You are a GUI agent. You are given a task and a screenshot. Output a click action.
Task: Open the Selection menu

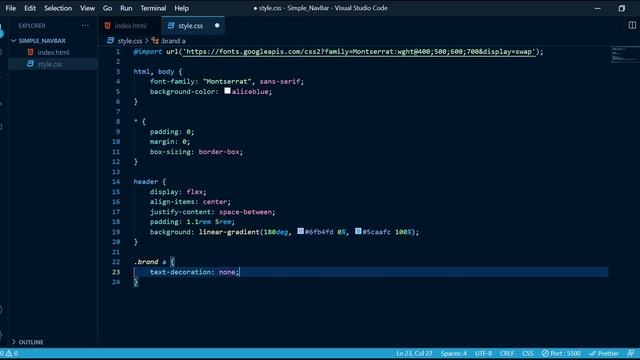[x=58, y=8]
